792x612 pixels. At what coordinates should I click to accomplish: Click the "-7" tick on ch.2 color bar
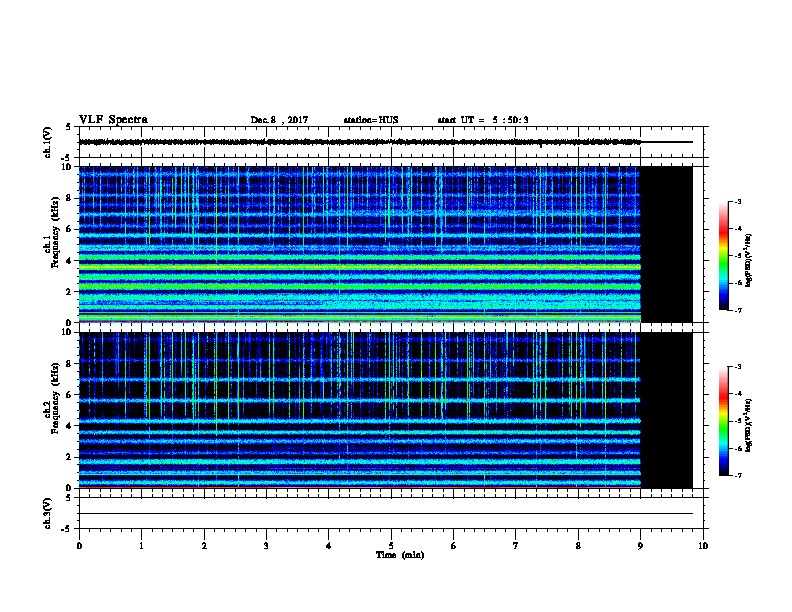(737, 475)
